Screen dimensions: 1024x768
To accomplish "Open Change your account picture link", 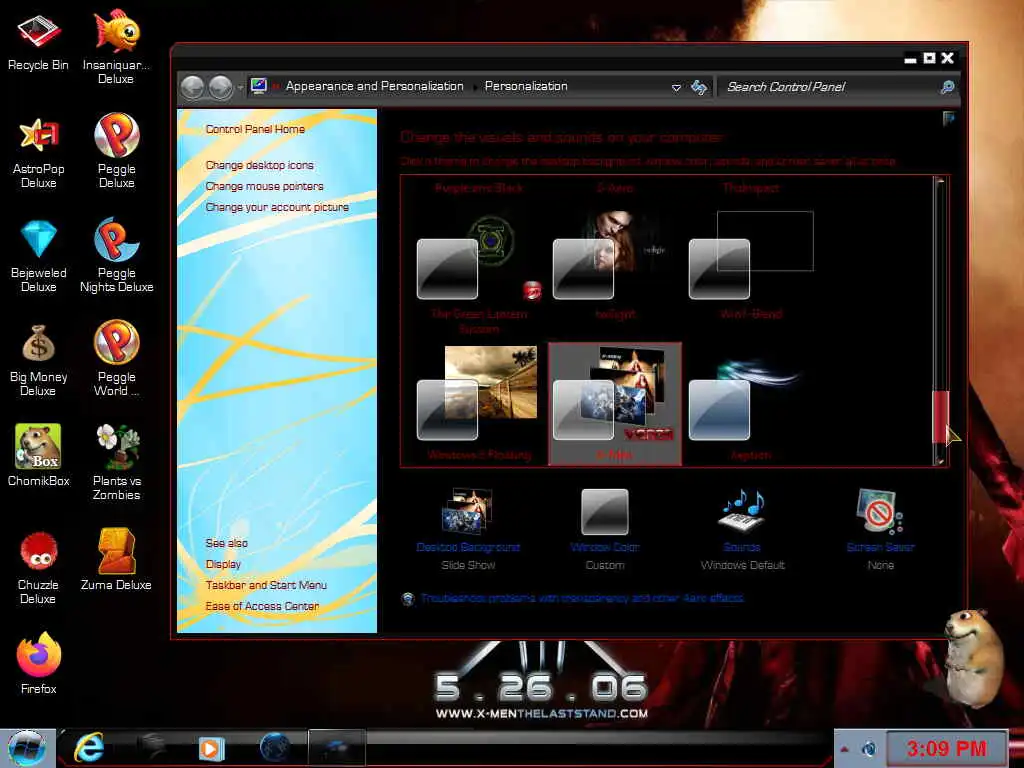I will pyautogui.click(x=277, y=207).
